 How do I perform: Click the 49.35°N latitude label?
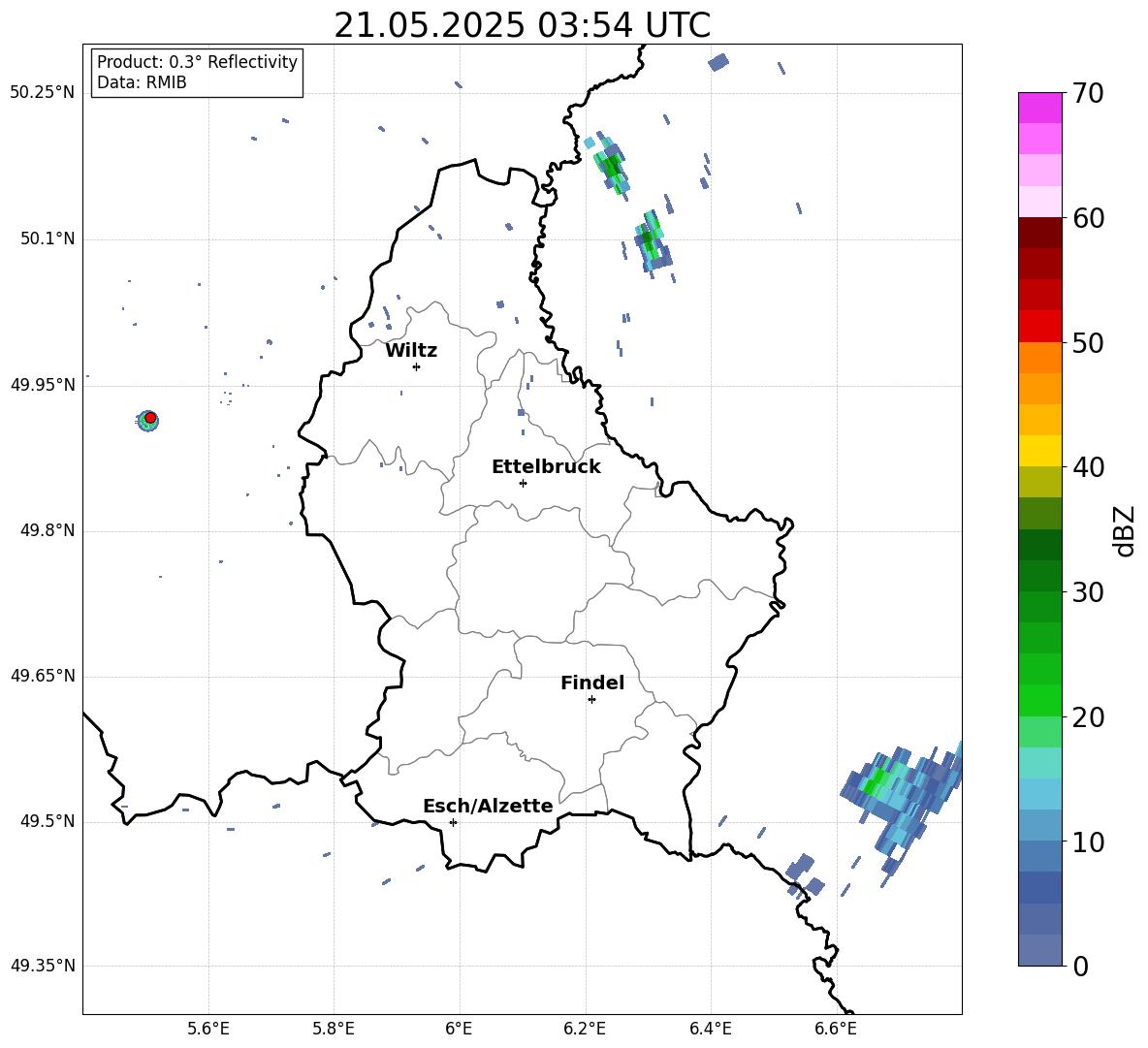(x=43, y=966)
